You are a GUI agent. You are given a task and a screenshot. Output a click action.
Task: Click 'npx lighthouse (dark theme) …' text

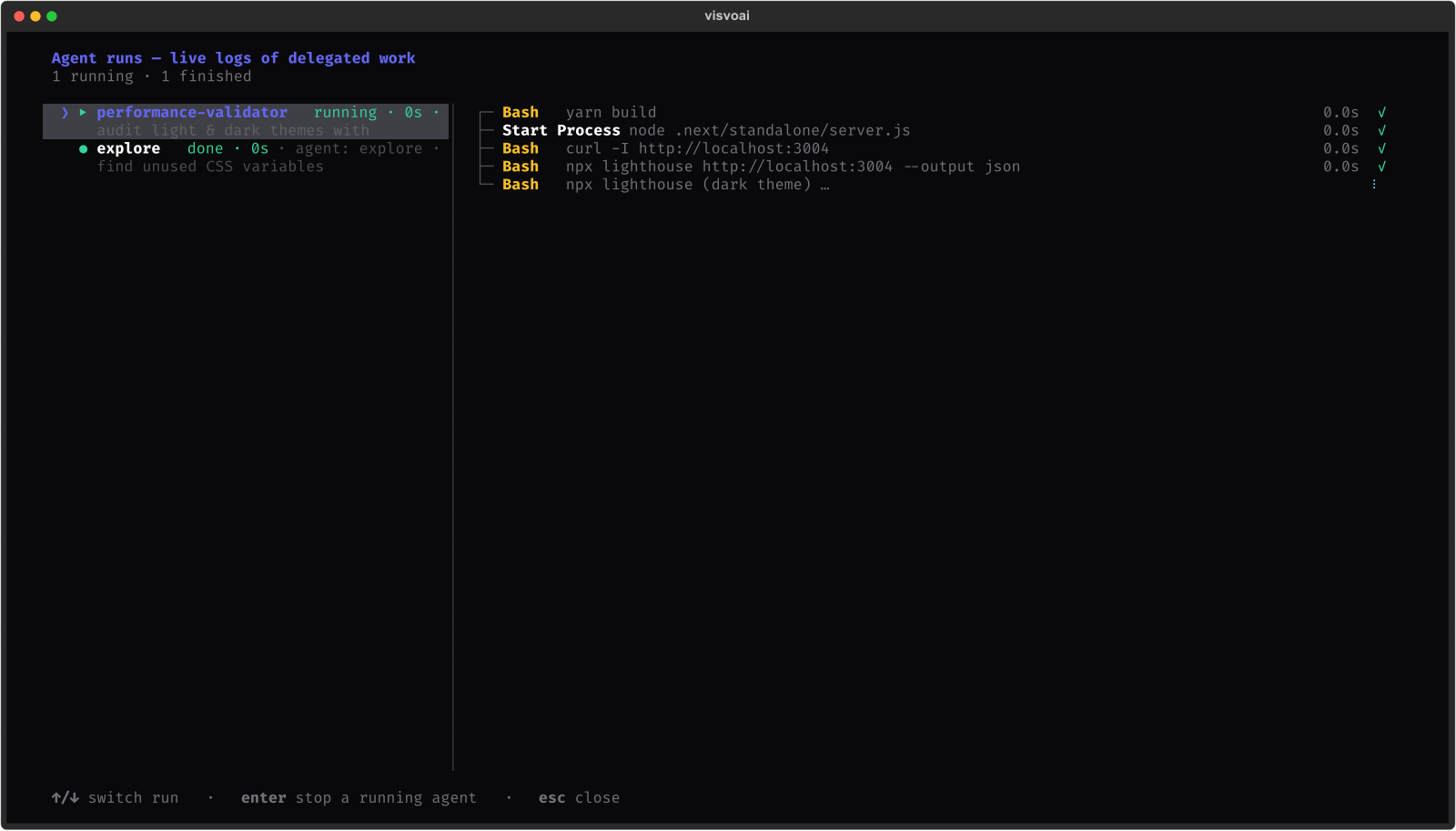[x=697, y=185]
